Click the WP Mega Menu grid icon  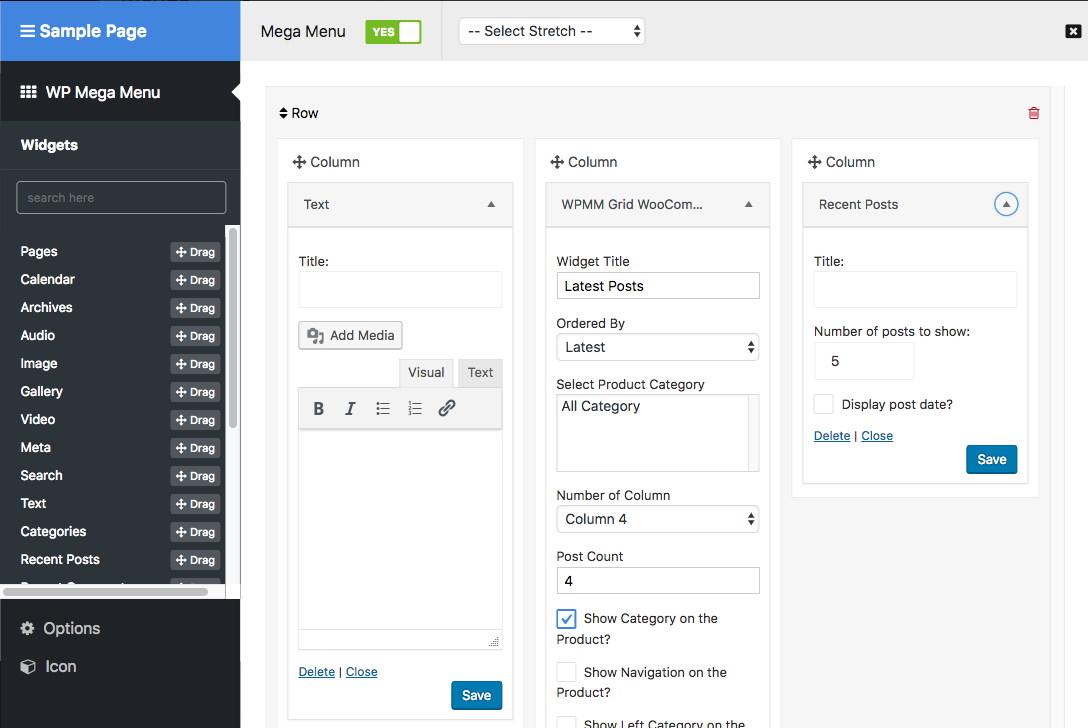28,92
